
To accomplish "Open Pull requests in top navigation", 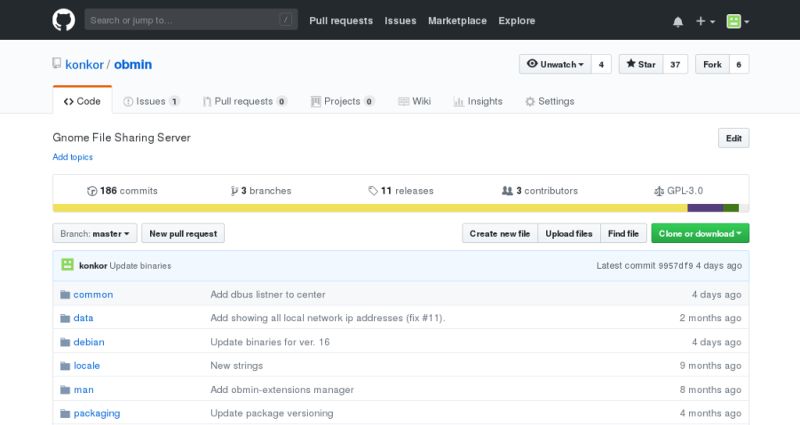I will click(341, 21).
